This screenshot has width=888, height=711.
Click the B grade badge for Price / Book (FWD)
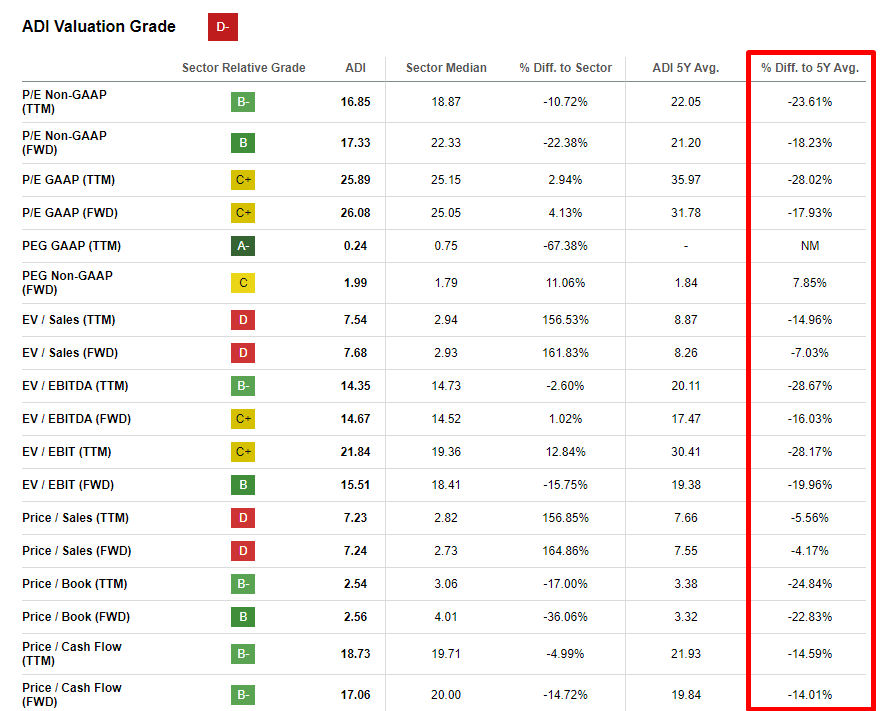[243, 617]
